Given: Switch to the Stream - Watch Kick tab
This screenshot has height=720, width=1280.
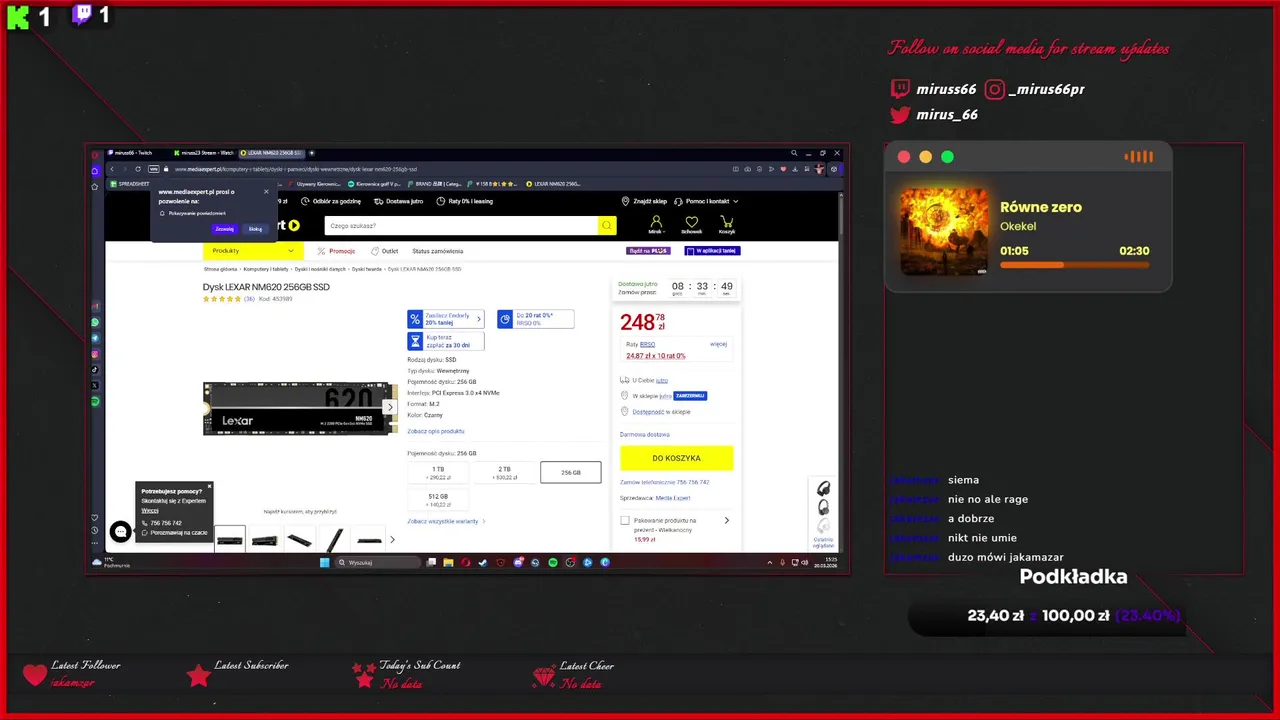Looking at the screenshot, I should [204, 153].
